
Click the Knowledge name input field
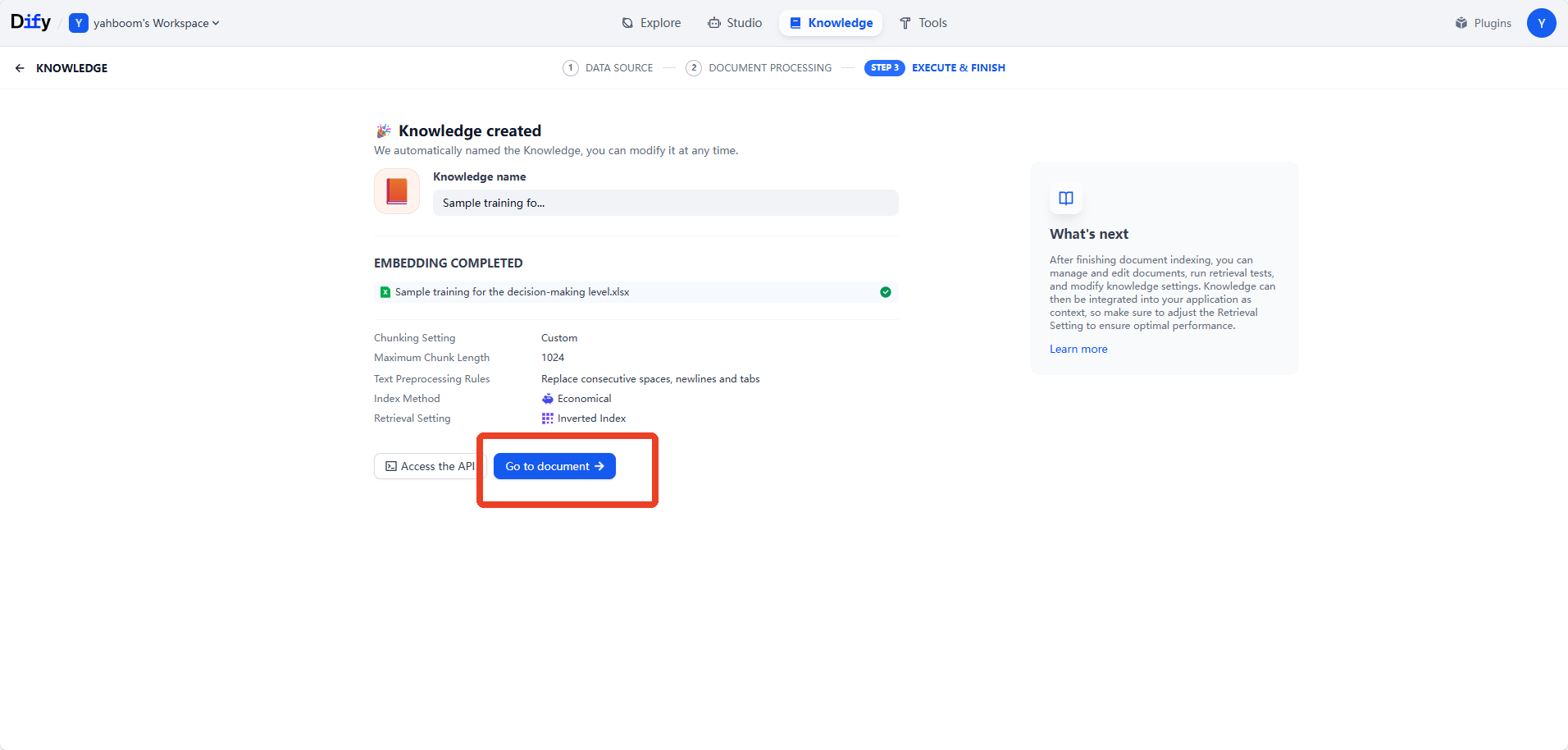click(x=665, y=203)
